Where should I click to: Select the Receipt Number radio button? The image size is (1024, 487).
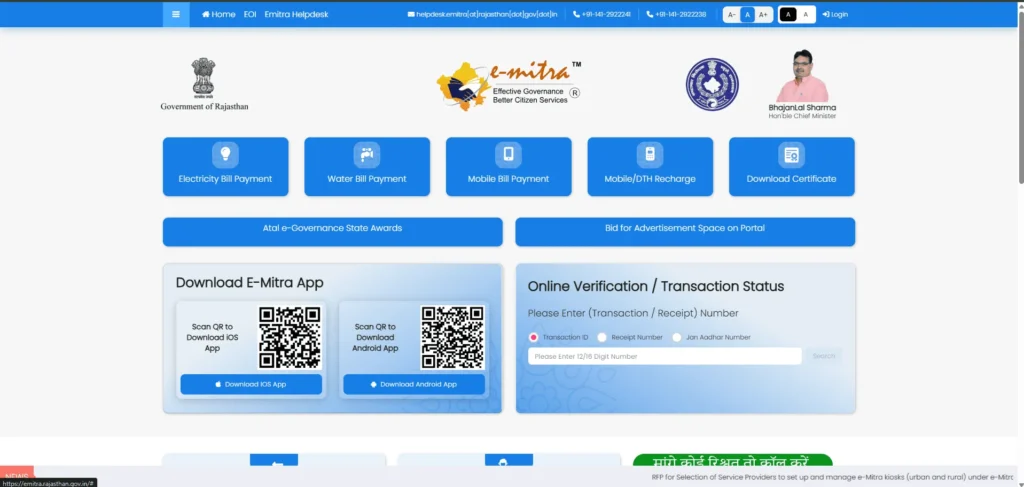point(601,338)
